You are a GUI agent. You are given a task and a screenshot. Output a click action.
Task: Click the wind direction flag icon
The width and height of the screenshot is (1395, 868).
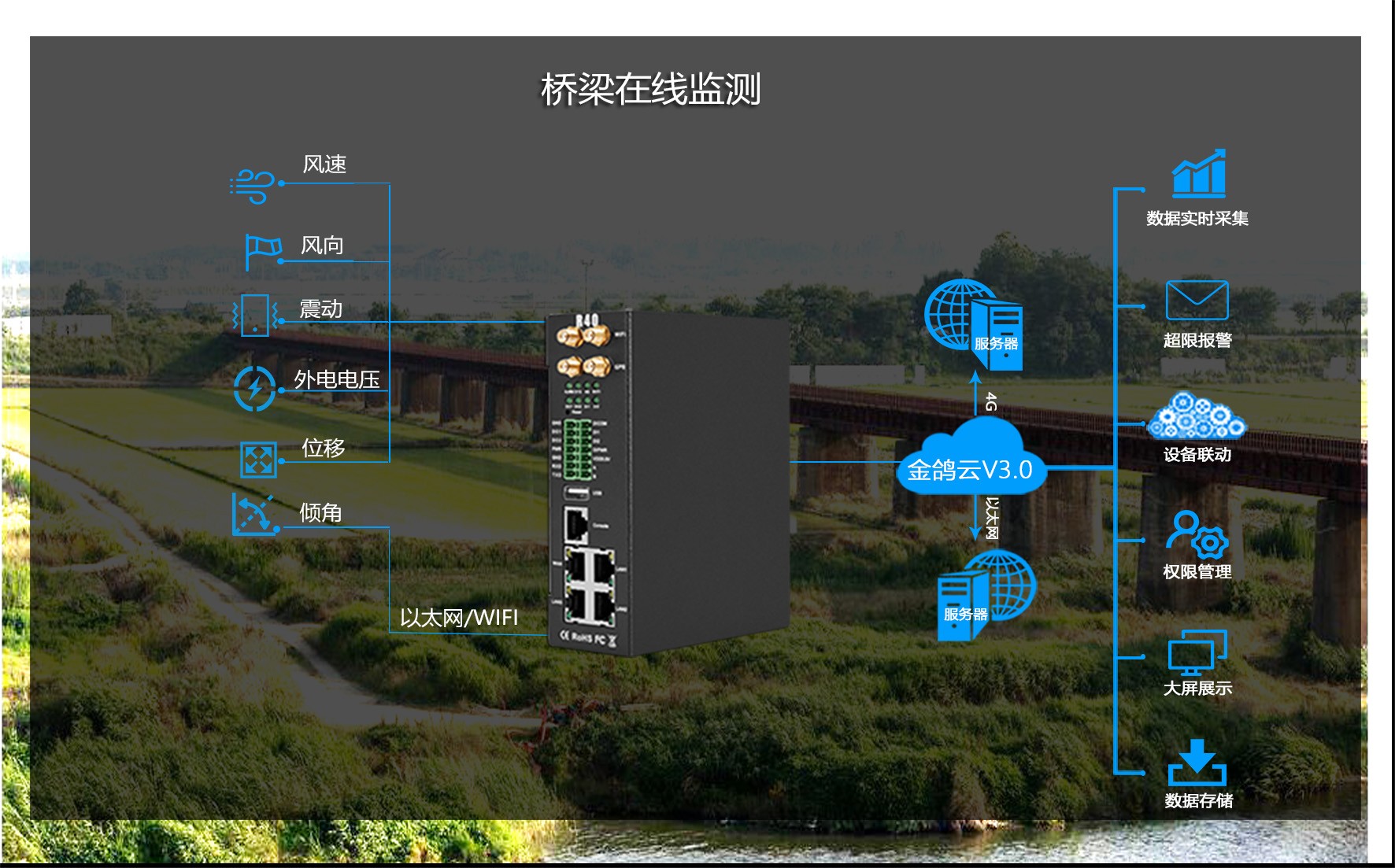[262, 251]
